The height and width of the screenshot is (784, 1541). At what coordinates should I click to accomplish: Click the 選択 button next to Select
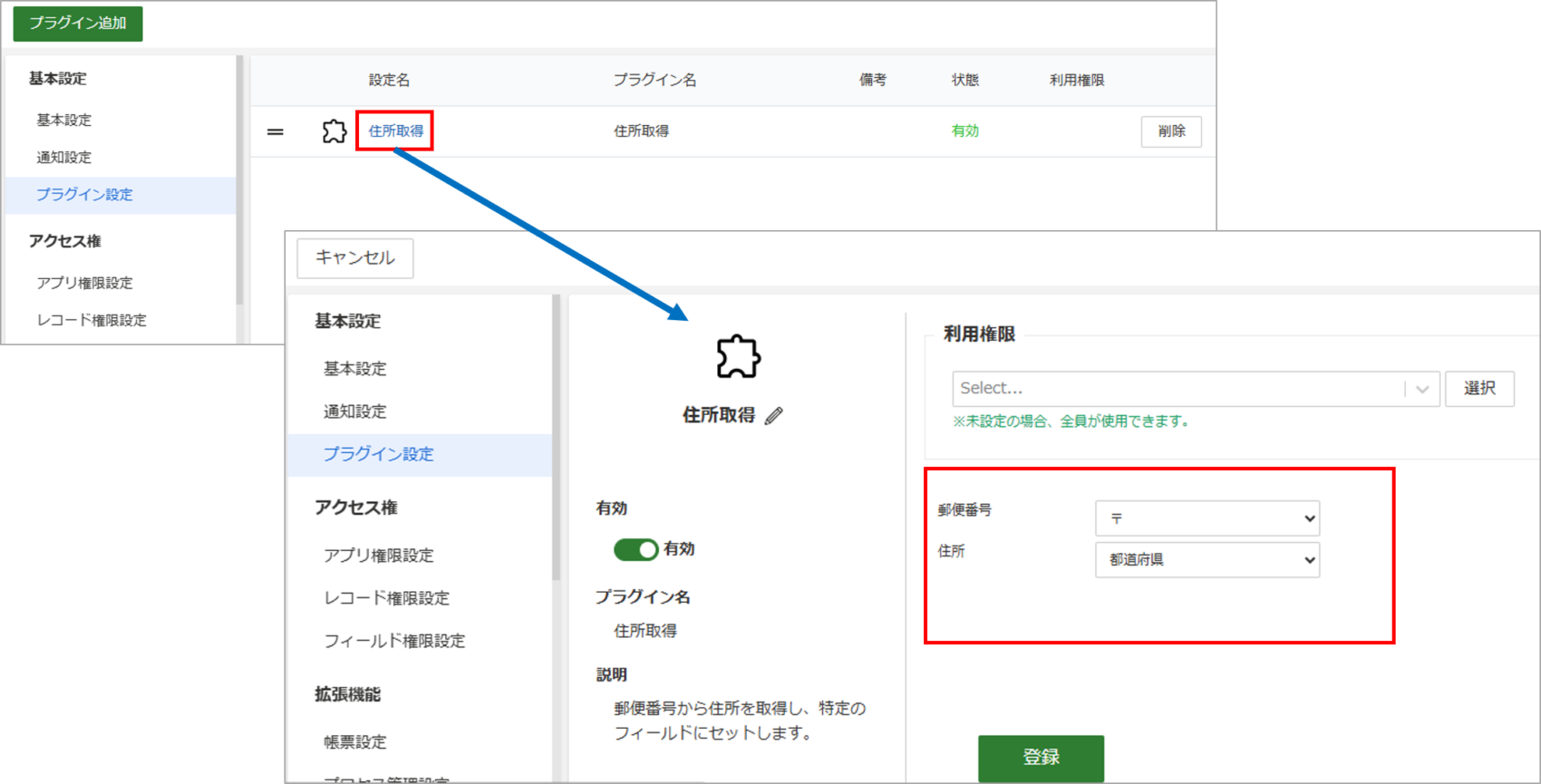pyautogui.click(x=1478, y=389)
